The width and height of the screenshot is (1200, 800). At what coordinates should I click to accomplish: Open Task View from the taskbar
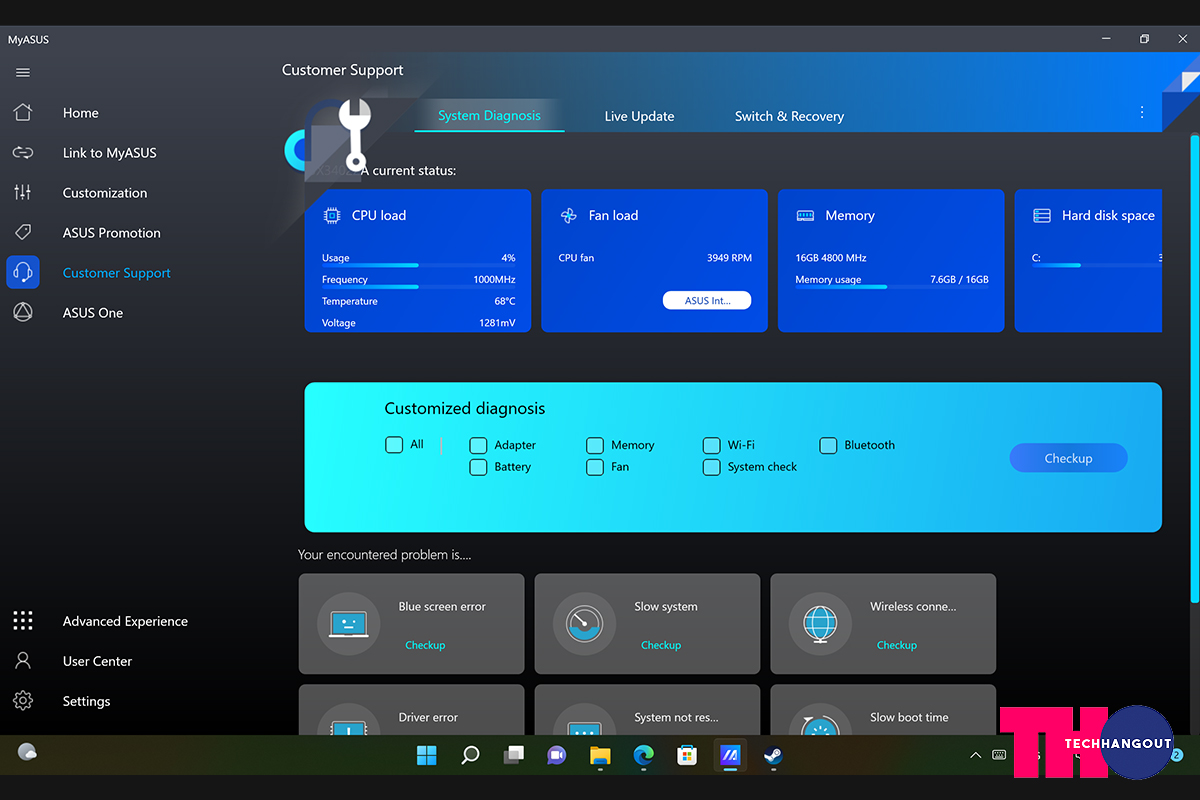coord(514,755)
